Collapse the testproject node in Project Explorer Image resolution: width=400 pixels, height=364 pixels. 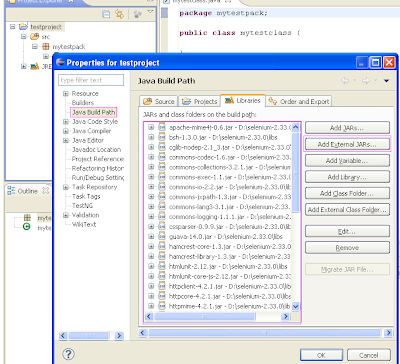point(13,26)
